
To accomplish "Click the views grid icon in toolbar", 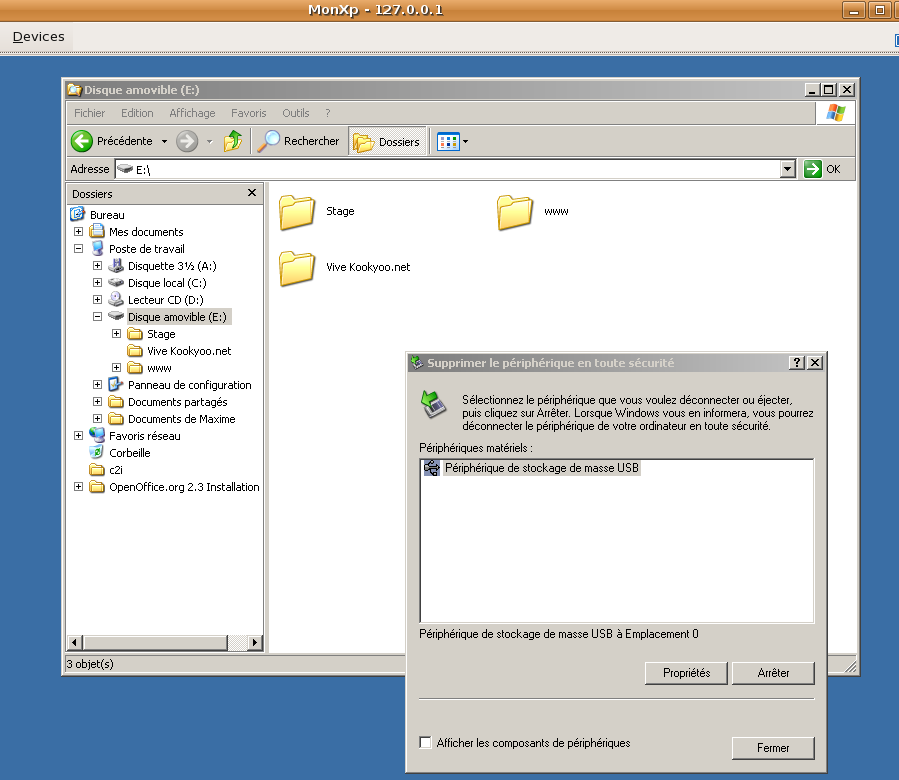I will coord(448,141).
